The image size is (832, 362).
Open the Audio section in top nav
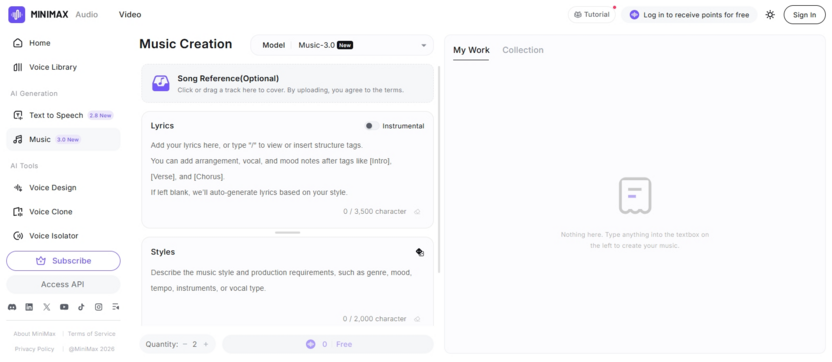(x=86, y=15)
